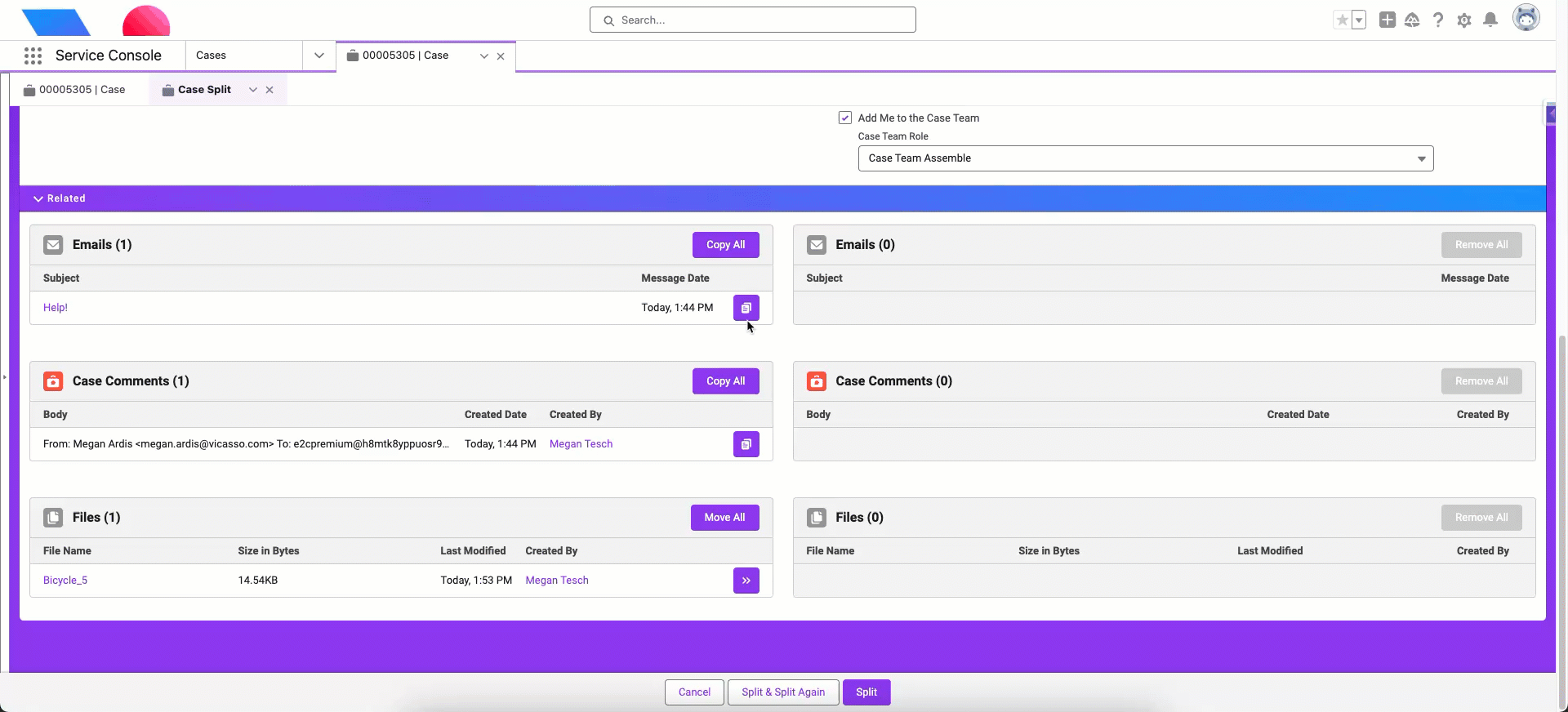Open the Cases navigation menu chevron
Image resolution: width=1568 pixels, height=712 pixels.
[319, 56]
